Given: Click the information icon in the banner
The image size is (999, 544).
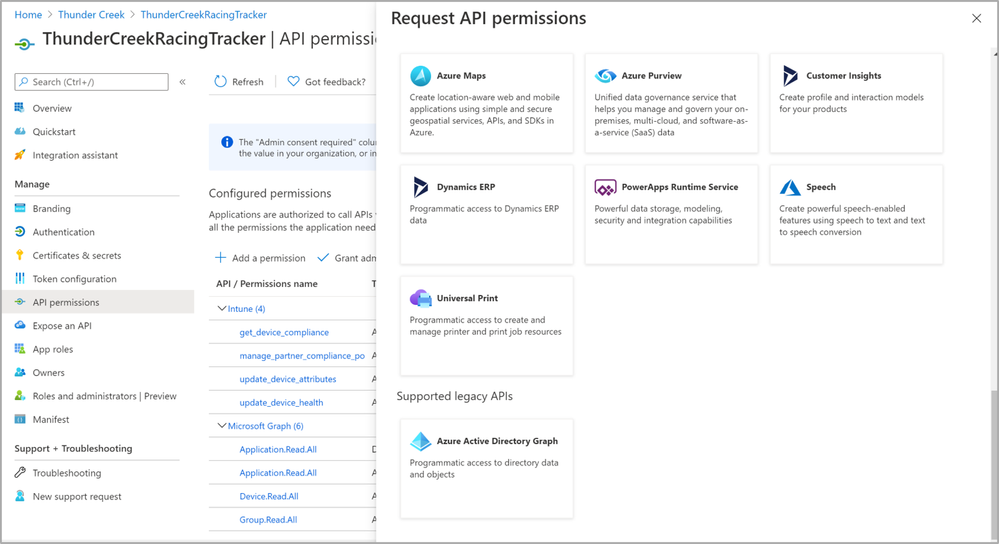Looking at the screenshot, I should [227, 142].
